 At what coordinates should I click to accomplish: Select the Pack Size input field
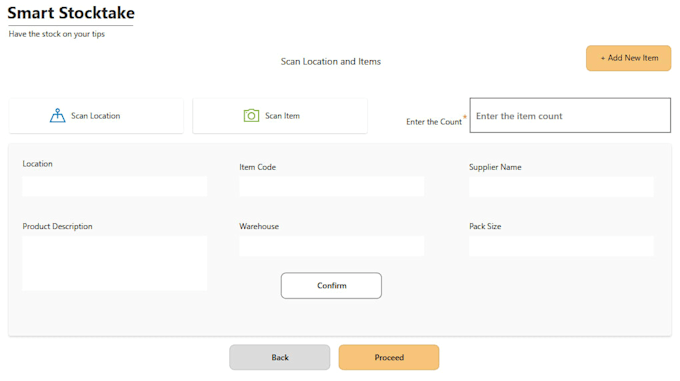tap(561, 246)
